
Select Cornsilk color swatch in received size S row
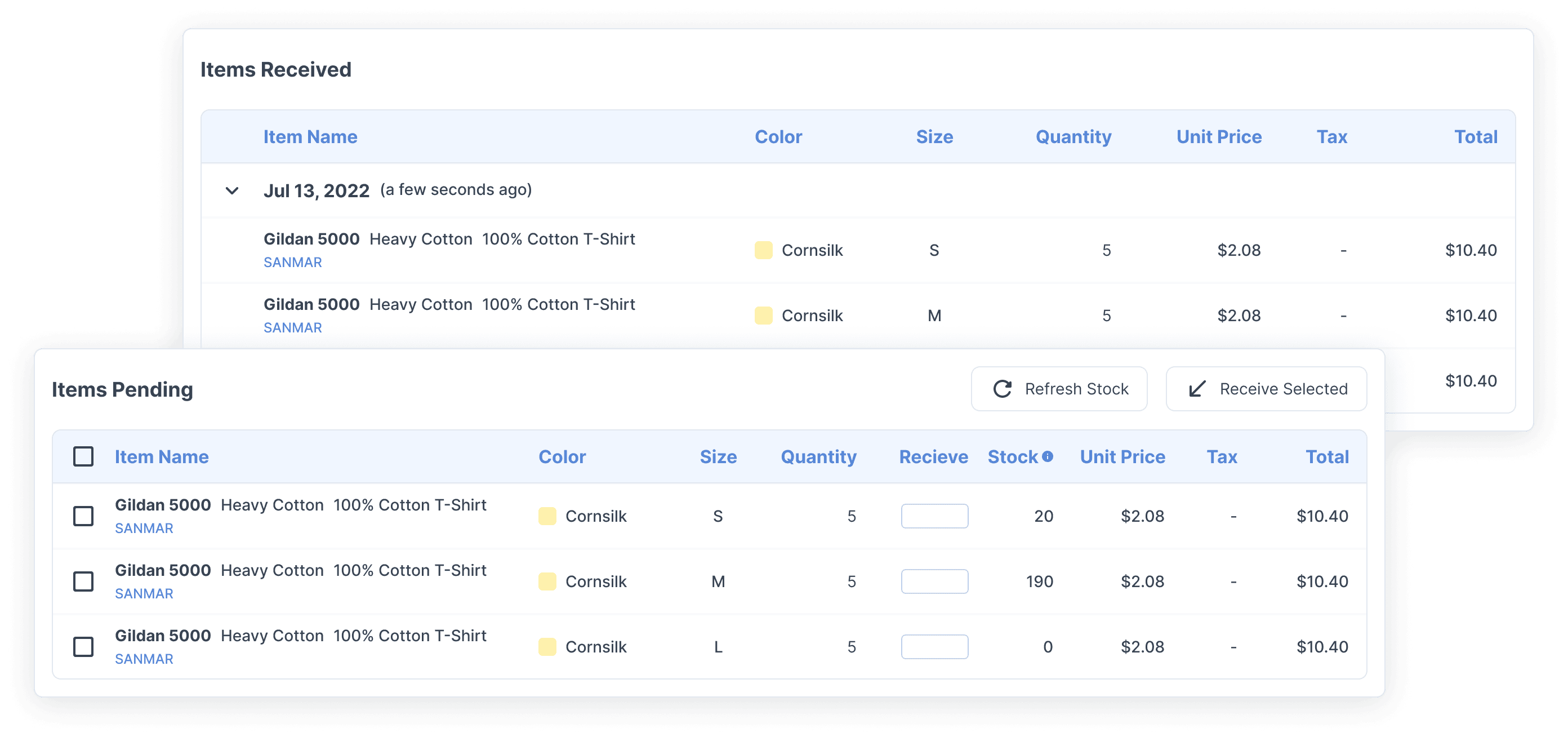coord(764,250)
